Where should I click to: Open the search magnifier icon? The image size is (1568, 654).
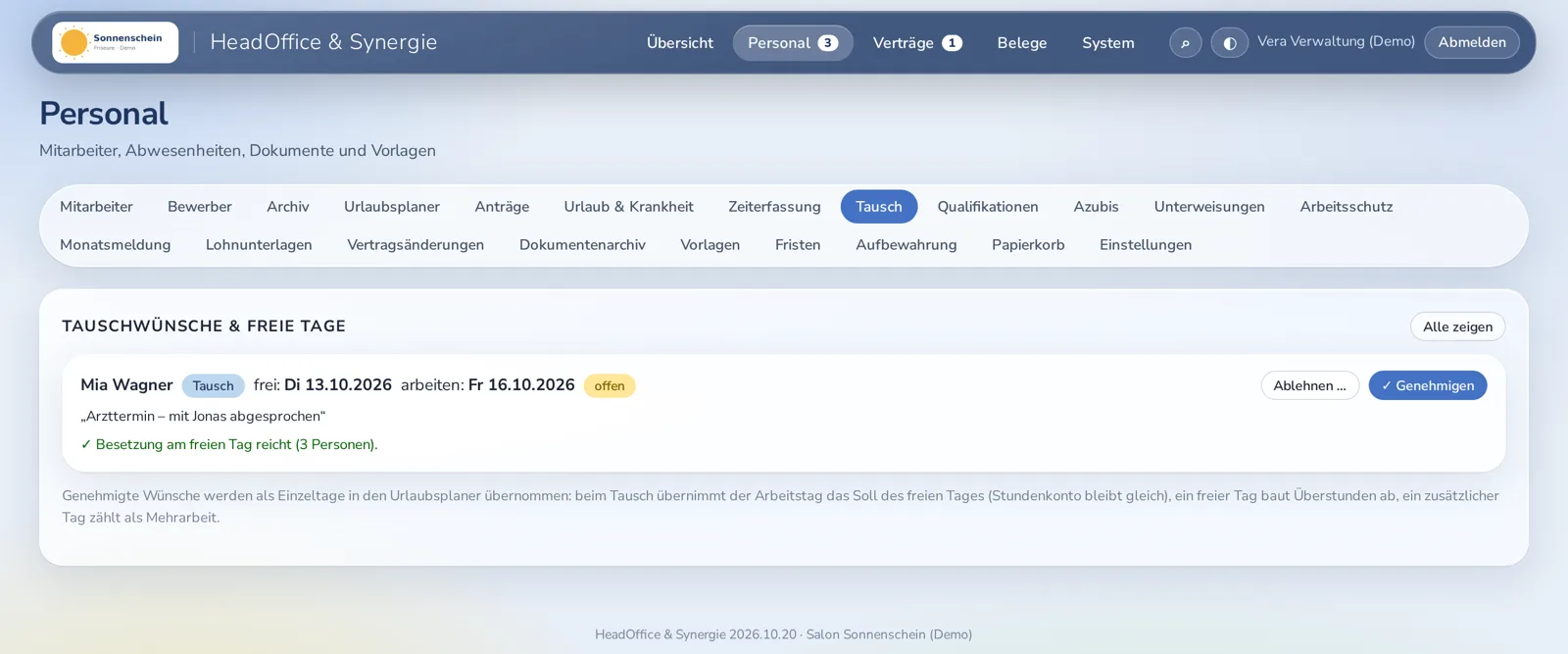[1185, 42]
